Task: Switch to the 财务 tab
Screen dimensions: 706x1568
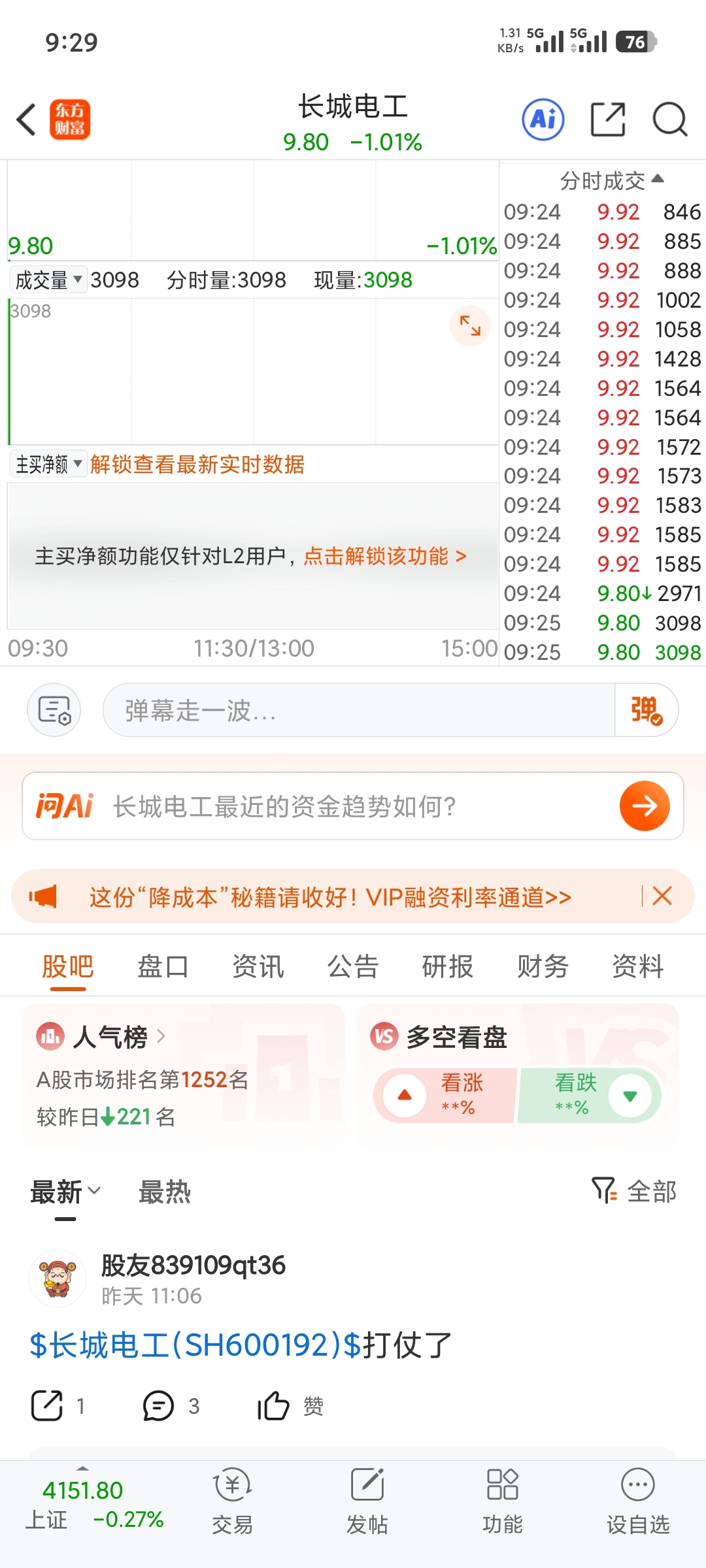Action: 543,966
